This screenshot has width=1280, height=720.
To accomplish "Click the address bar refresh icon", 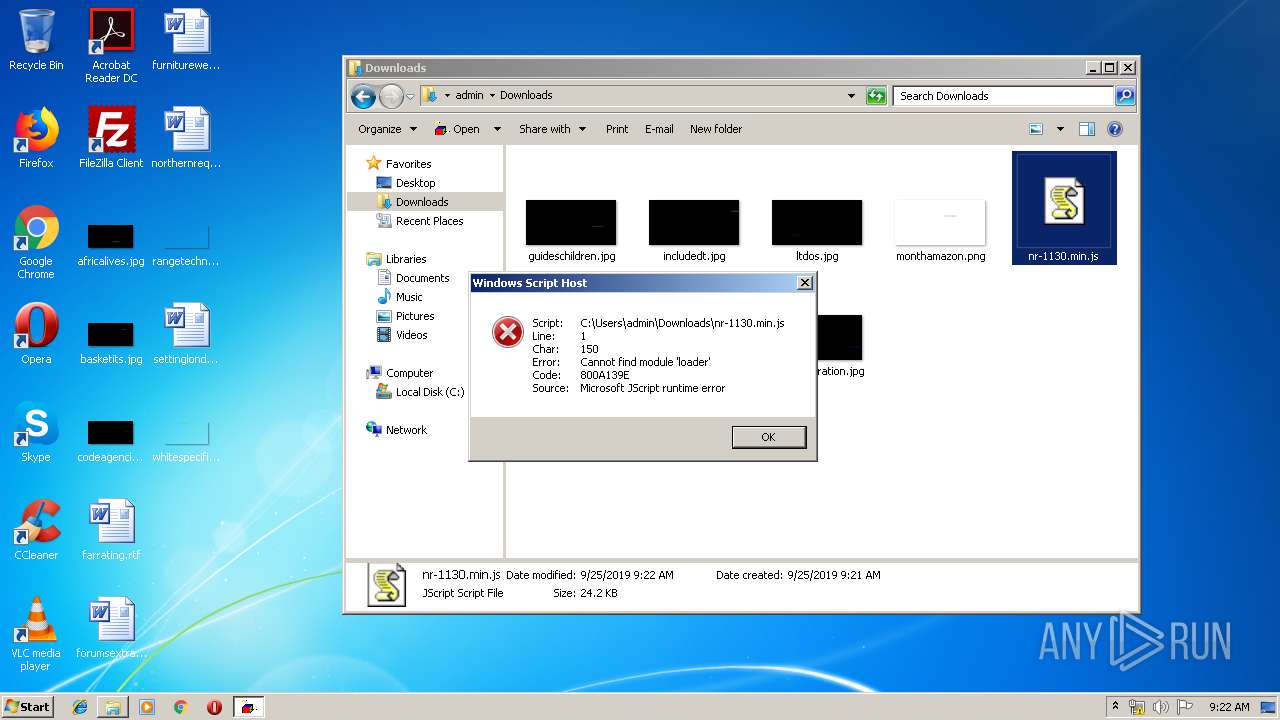I will [876, 96].
